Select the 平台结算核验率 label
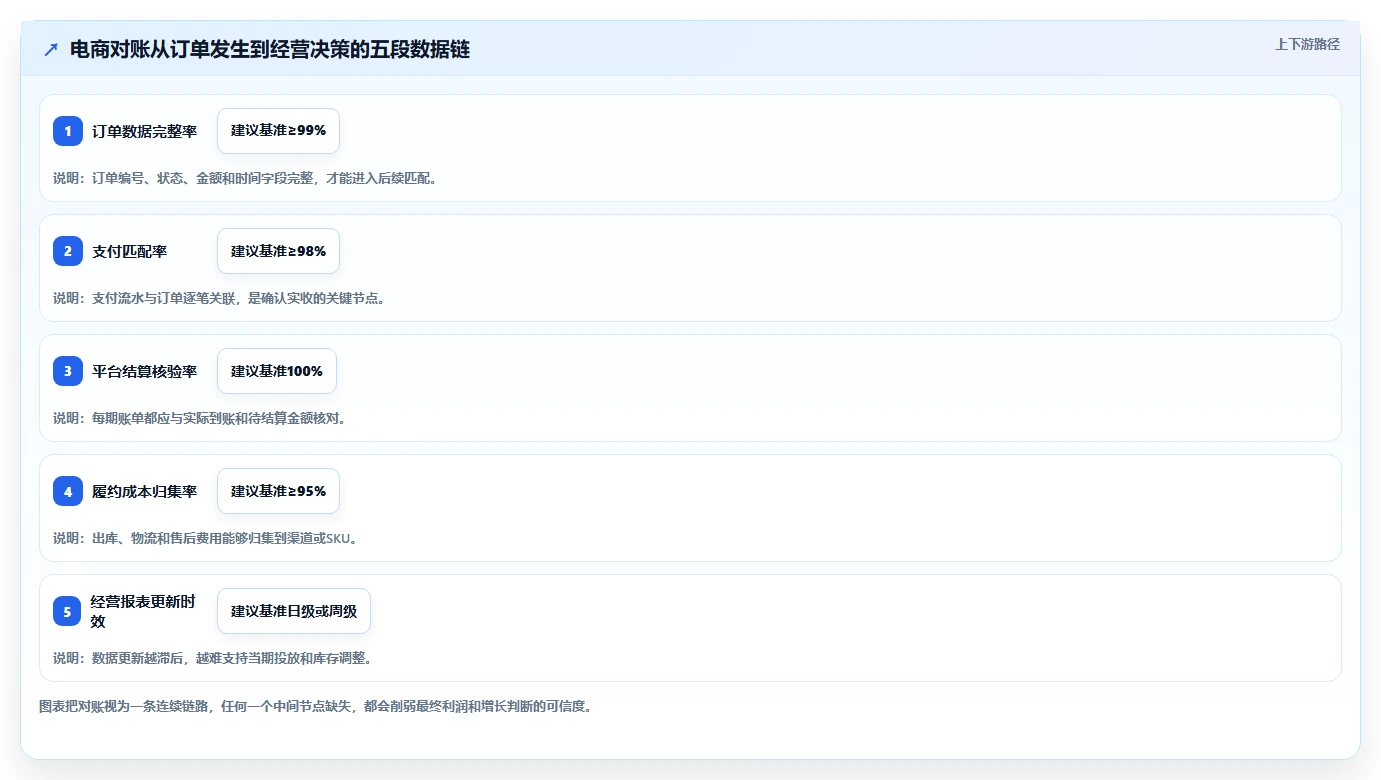This screenshot has width=1381, height=780. tap(145, 371)
